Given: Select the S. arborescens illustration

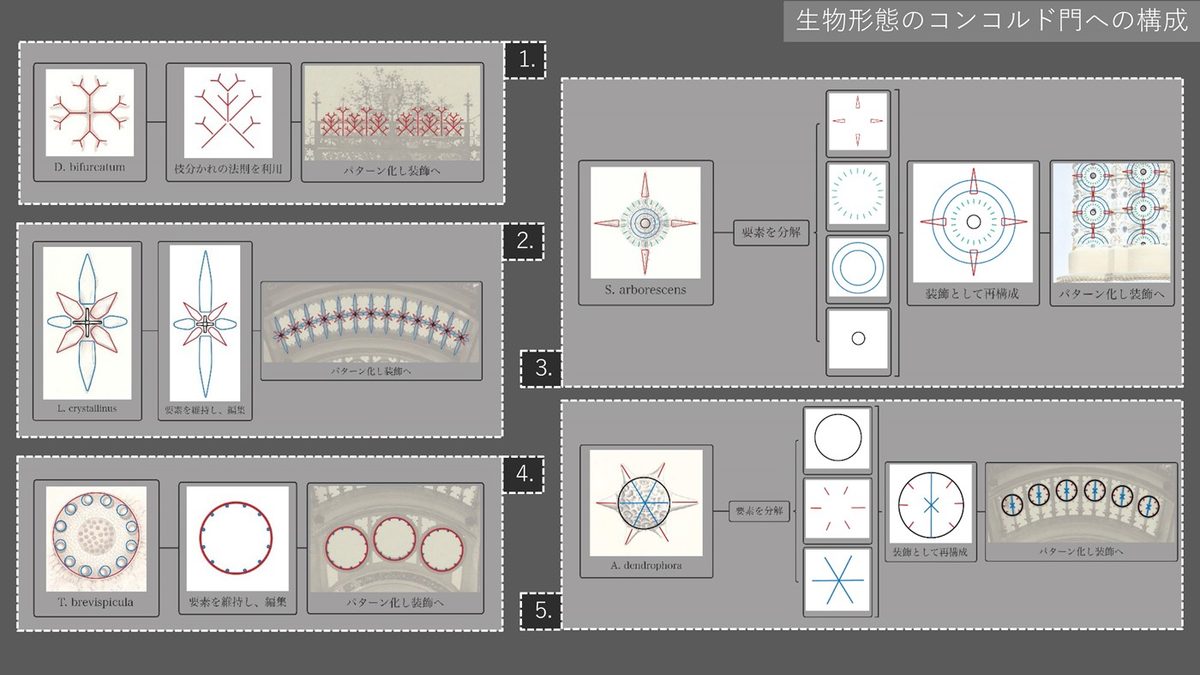Looking at the screenshot, I should pyautogui.click(x=645, y=222).
